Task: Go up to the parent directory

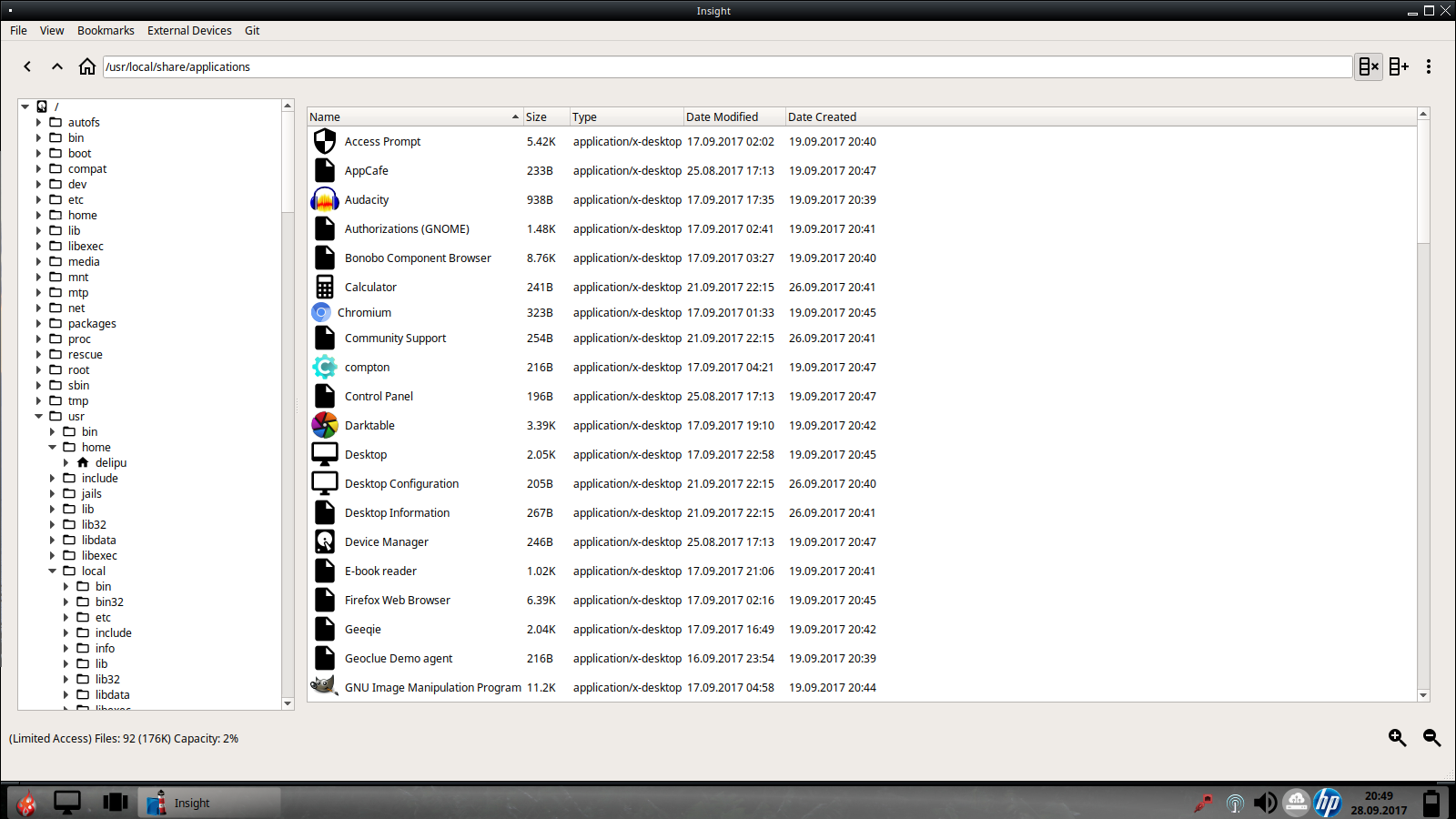Action: click(x=56, y=66)
